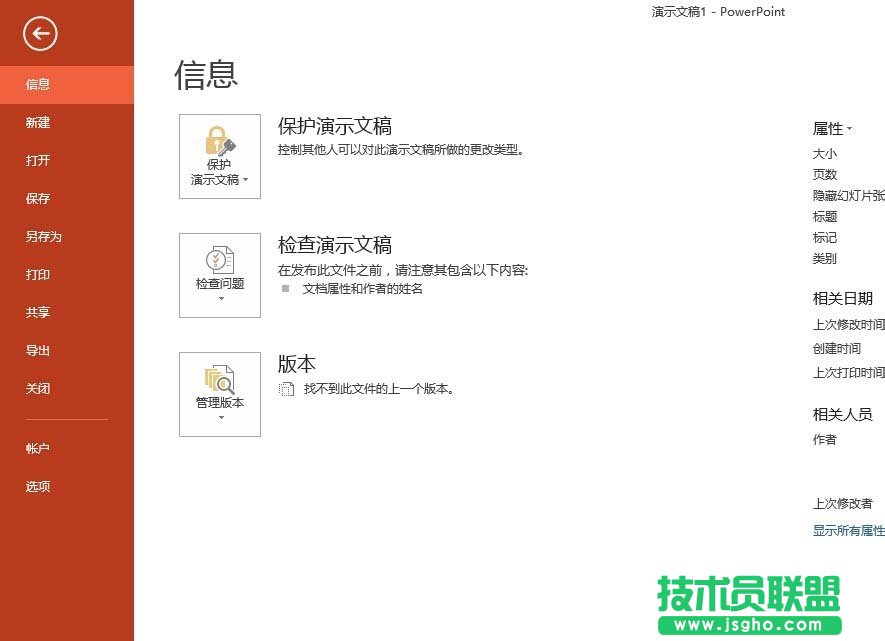The height and width of the screenshot is (641, 885).
Task: Open 导出 in the sidebar
Action: [x=67, y=350]
